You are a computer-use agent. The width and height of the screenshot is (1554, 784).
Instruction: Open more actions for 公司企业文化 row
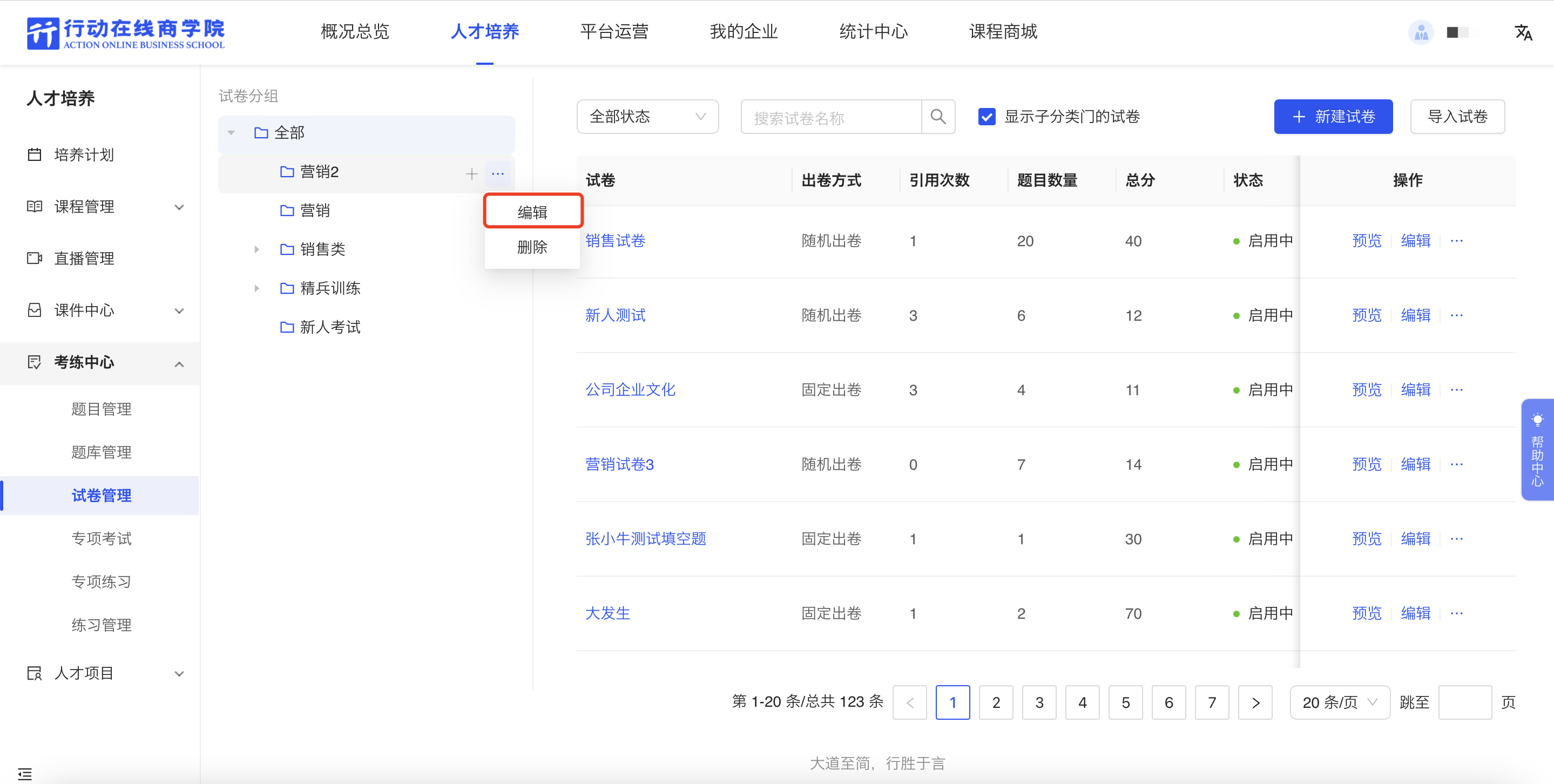point(1456,390)
